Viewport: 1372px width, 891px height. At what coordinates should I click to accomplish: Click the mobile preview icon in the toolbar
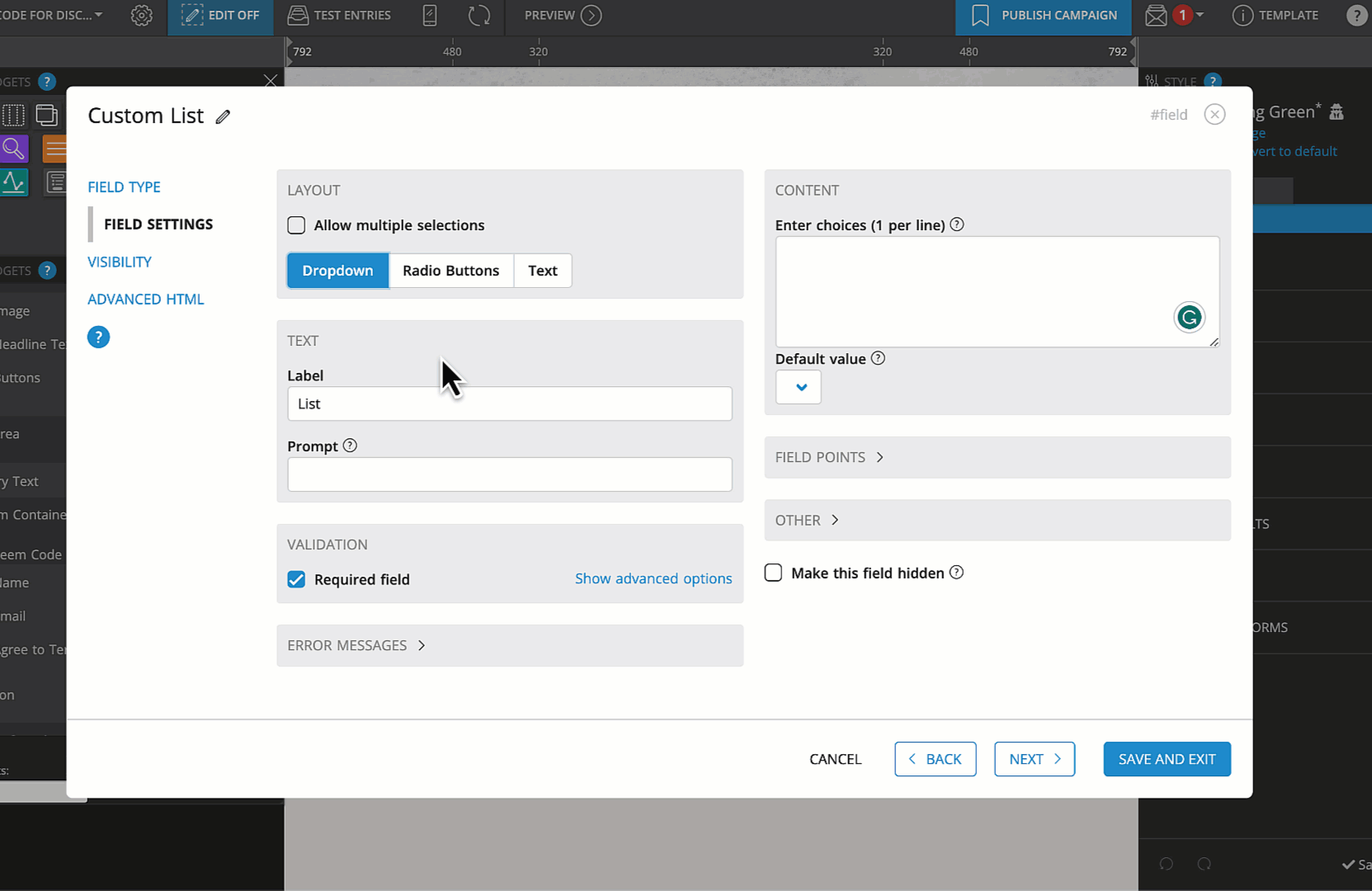pos(429,15)
